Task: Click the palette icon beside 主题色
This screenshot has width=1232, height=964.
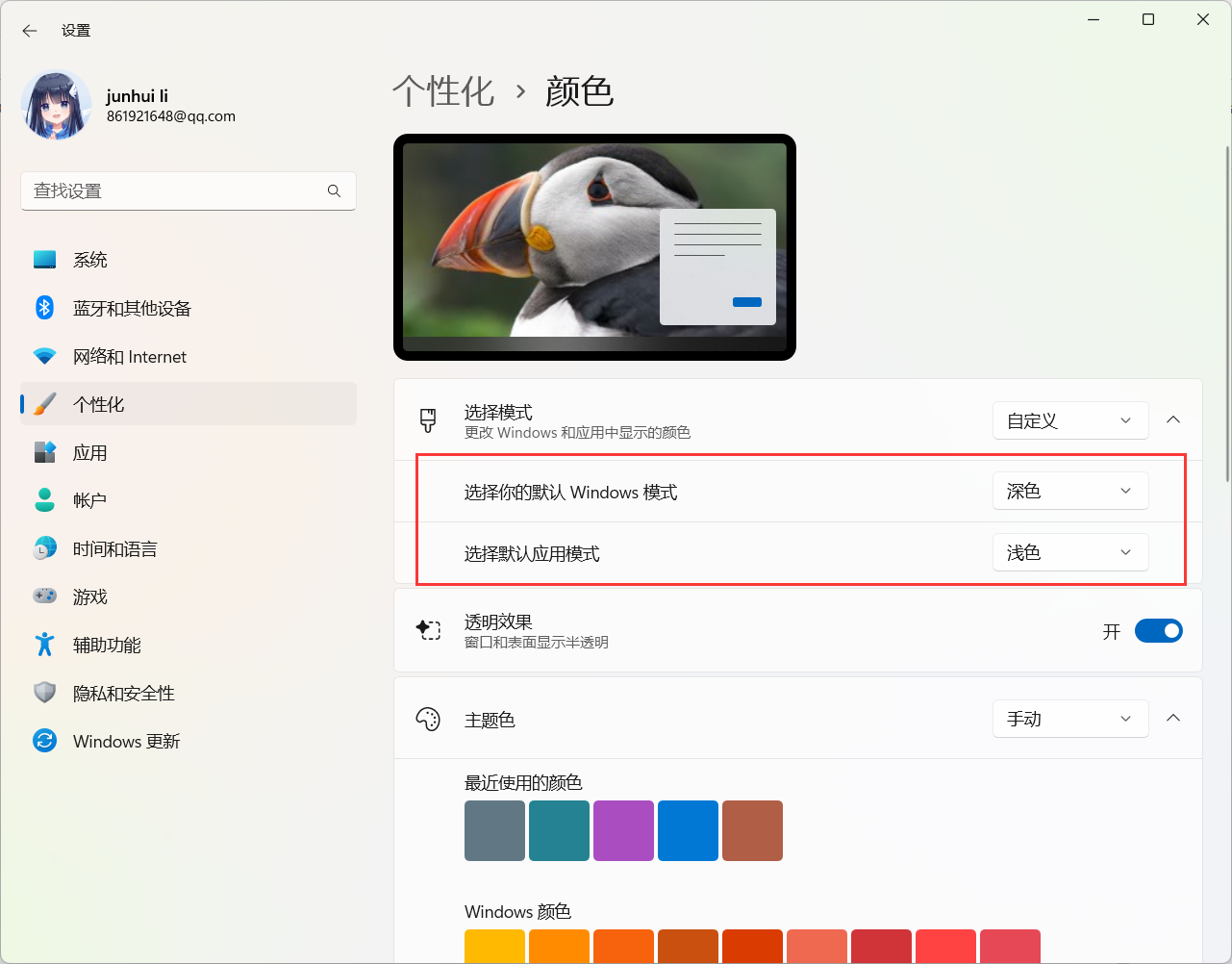Action: [x=428, y=719]
